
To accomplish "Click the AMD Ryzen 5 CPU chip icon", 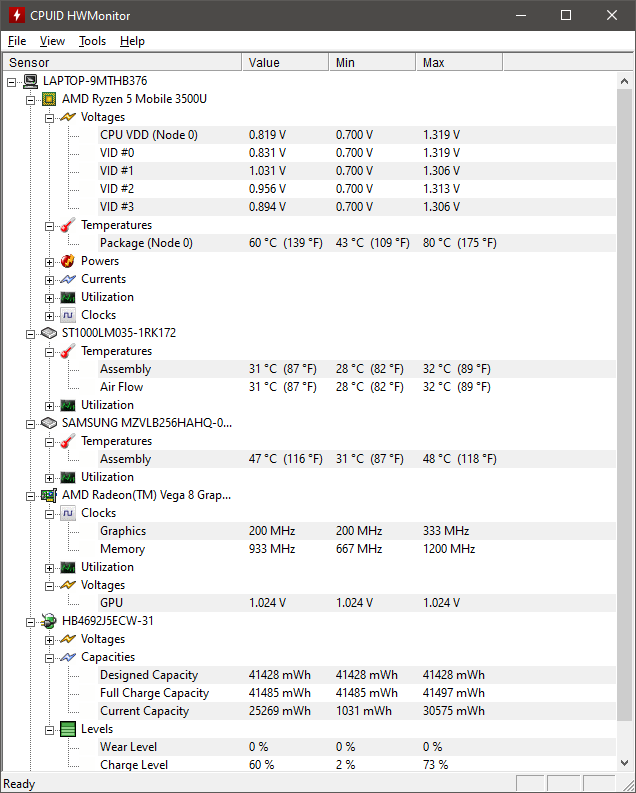I will pos(49,99).
